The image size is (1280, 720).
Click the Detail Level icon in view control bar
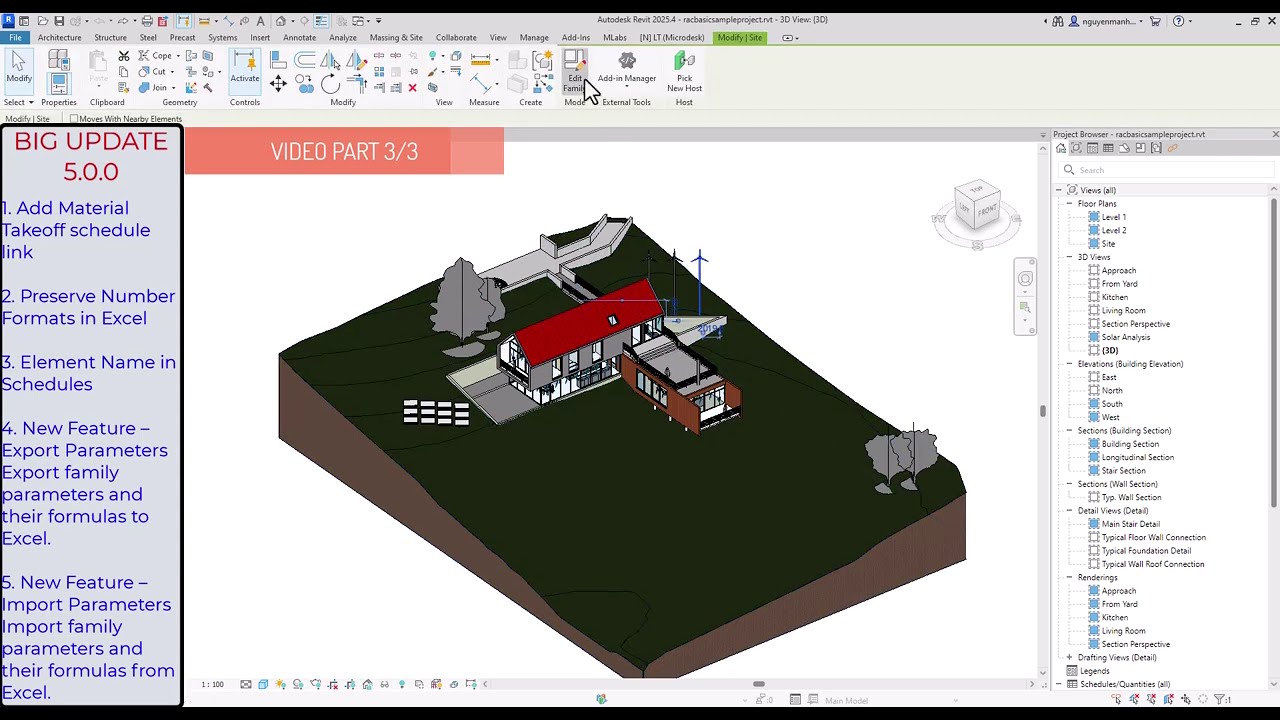click(246, 684)
